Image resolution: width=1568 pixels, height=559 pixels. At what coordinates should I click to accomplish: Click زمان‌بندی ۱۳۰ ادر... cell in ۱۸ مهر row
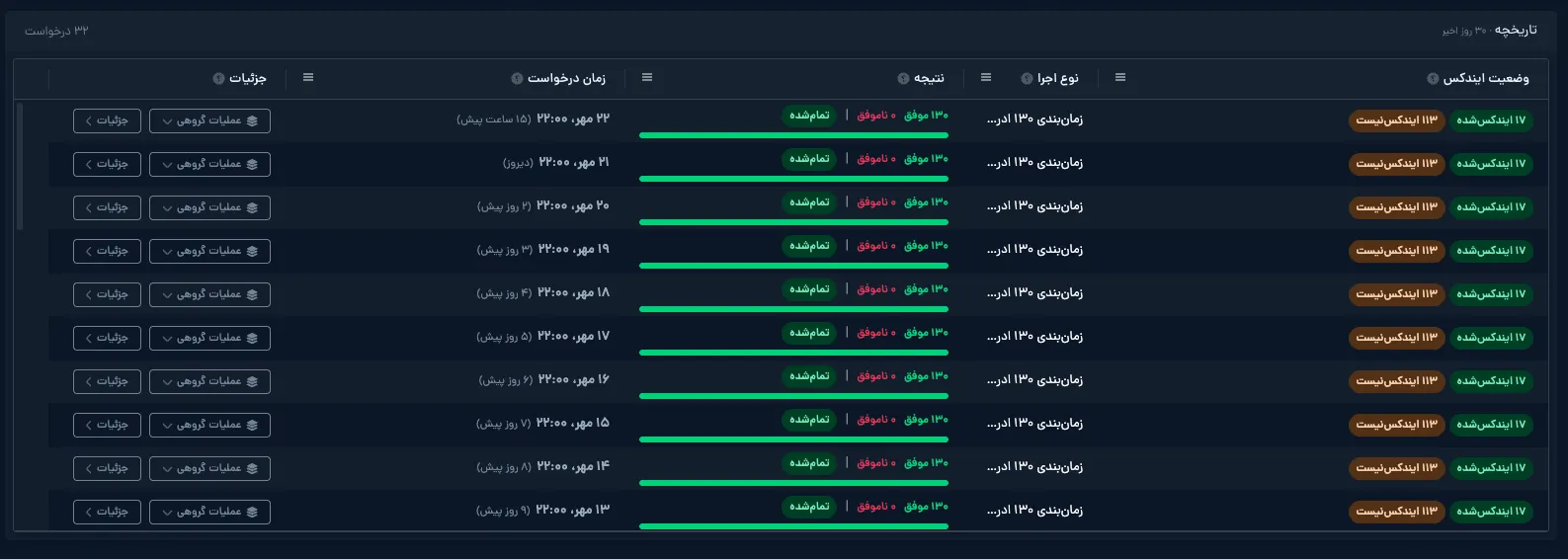pos(1034,293)
